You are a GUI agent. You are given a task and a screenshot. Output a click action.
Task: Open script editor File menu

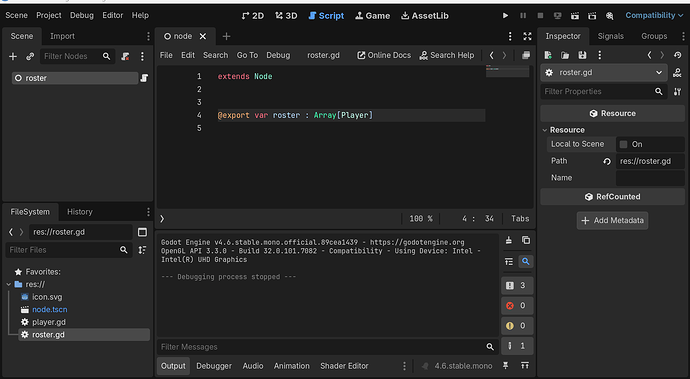(166, 55)
